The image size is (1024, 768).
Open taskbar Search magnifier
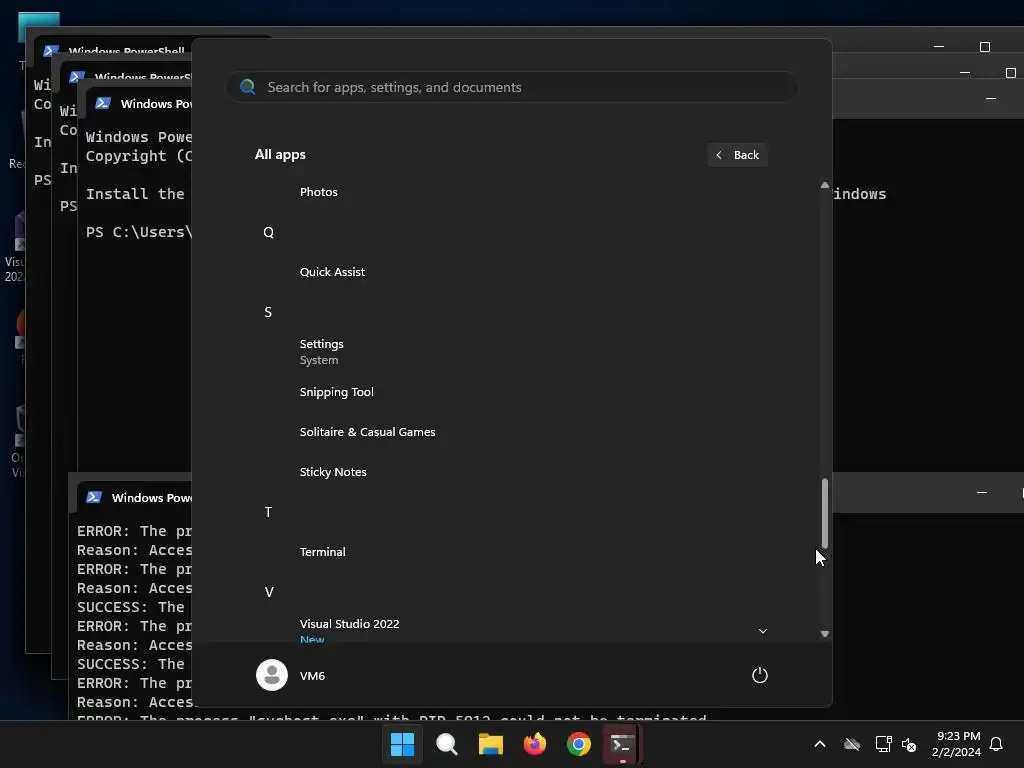tap(447, 744)
